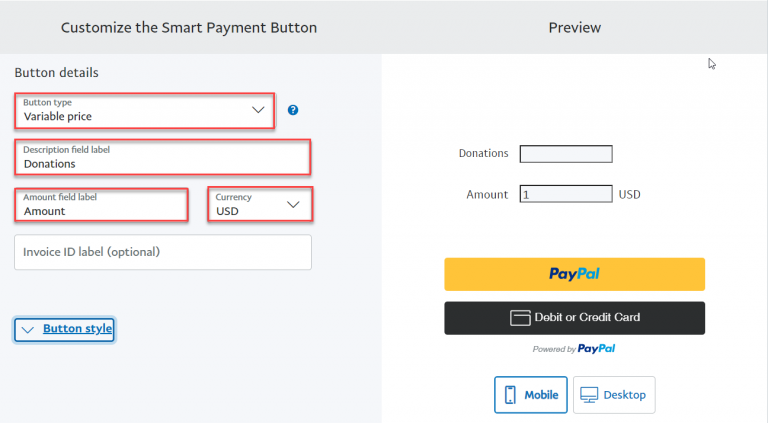Click the card icon on Debit button
The height and width of the screenshot is (423, 768).
click(520, 318)
